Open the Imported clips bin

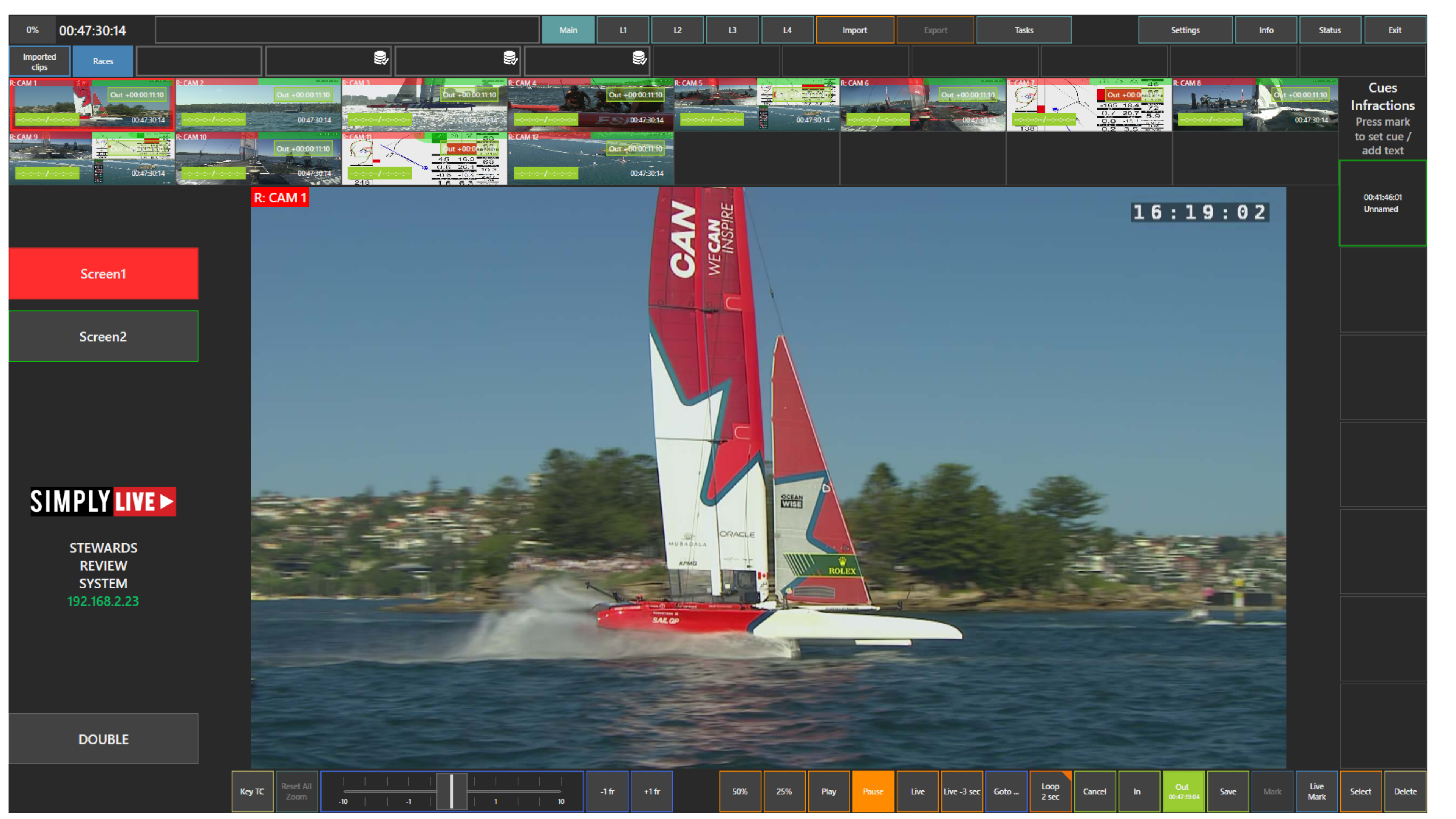click(x=39, y=61)
